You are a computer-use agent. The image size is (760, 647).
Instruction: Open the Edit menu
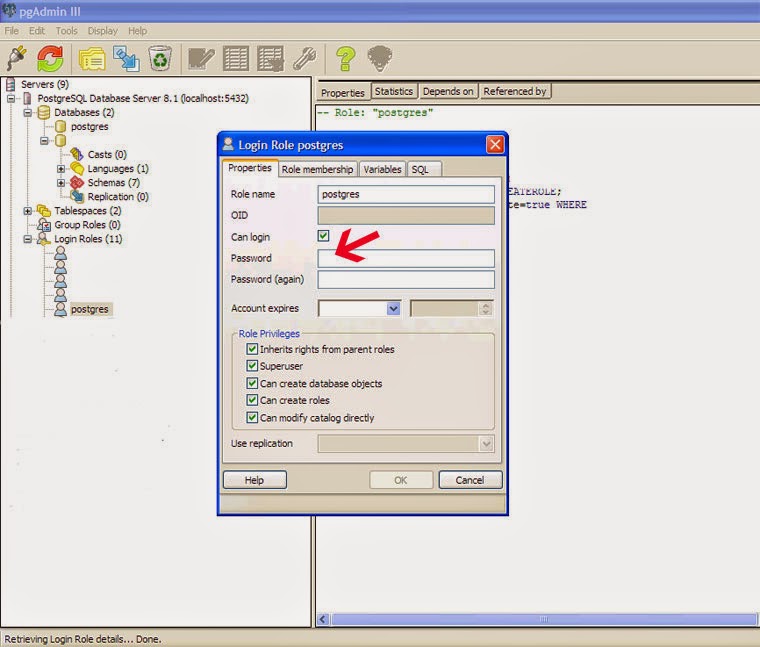coord(36,31)
